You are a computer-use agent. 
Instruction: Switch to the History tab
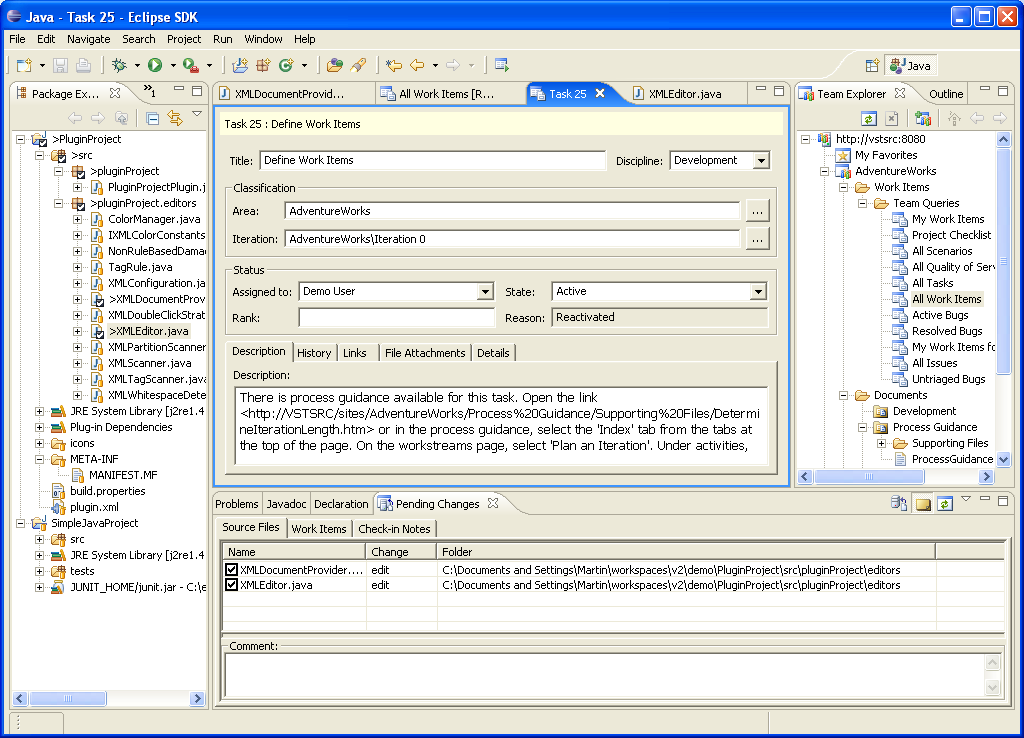pyautogui.click(x=314, y=353)
